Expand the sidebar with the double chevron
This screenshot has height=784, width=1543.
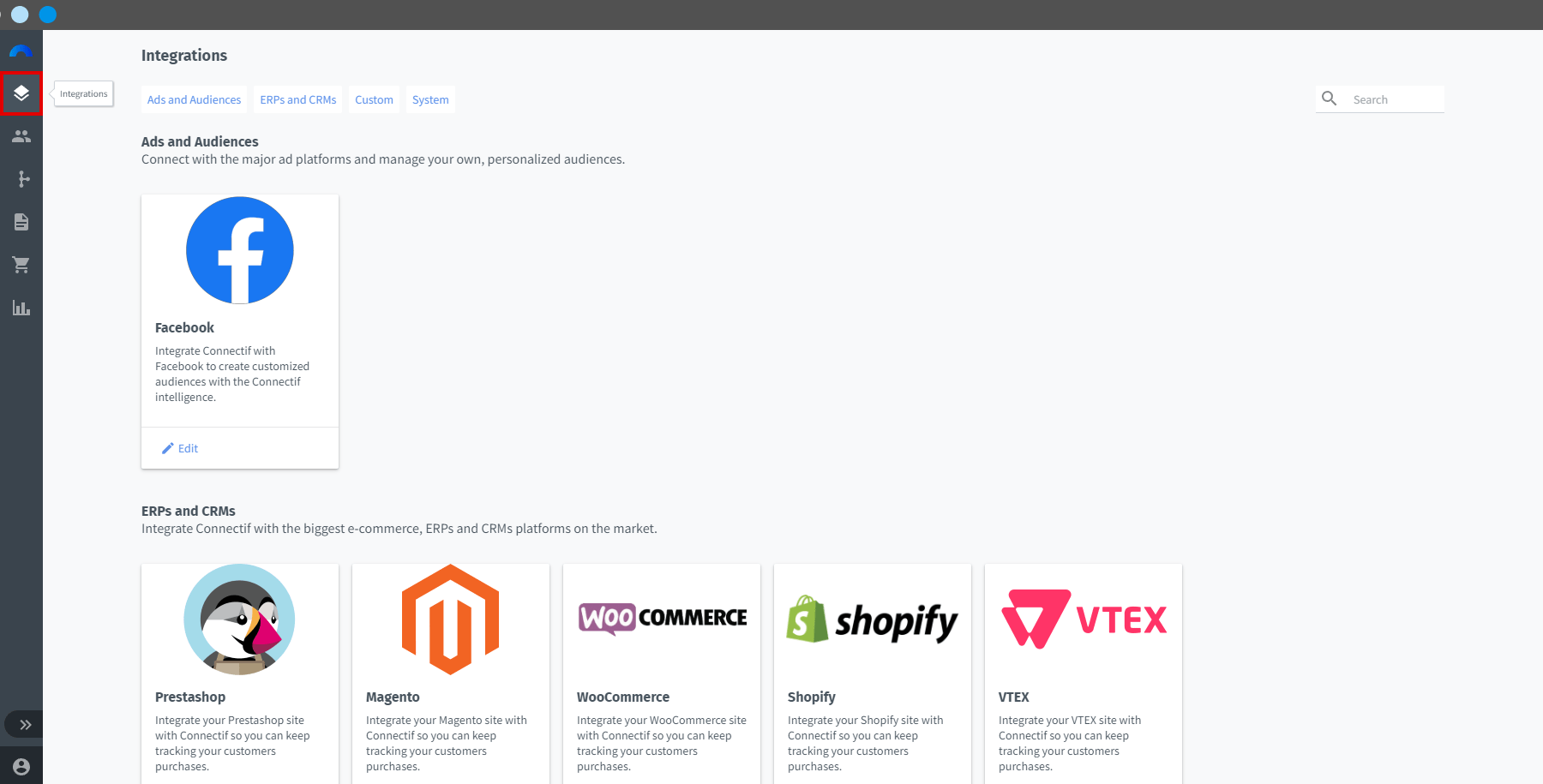[26, 725]
